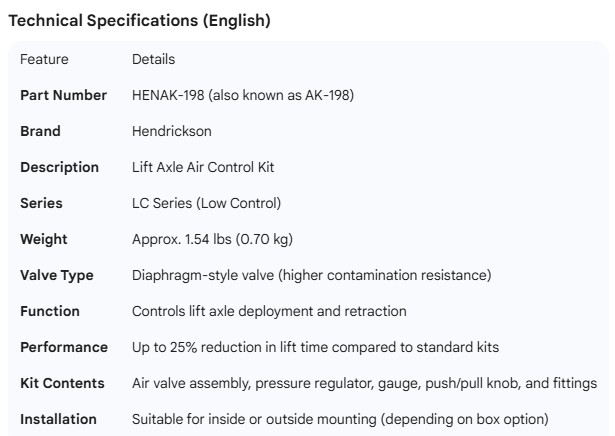This screenshot has height=436, width=615.
Task: Select the Brand row label
Action: coord(40,132)
